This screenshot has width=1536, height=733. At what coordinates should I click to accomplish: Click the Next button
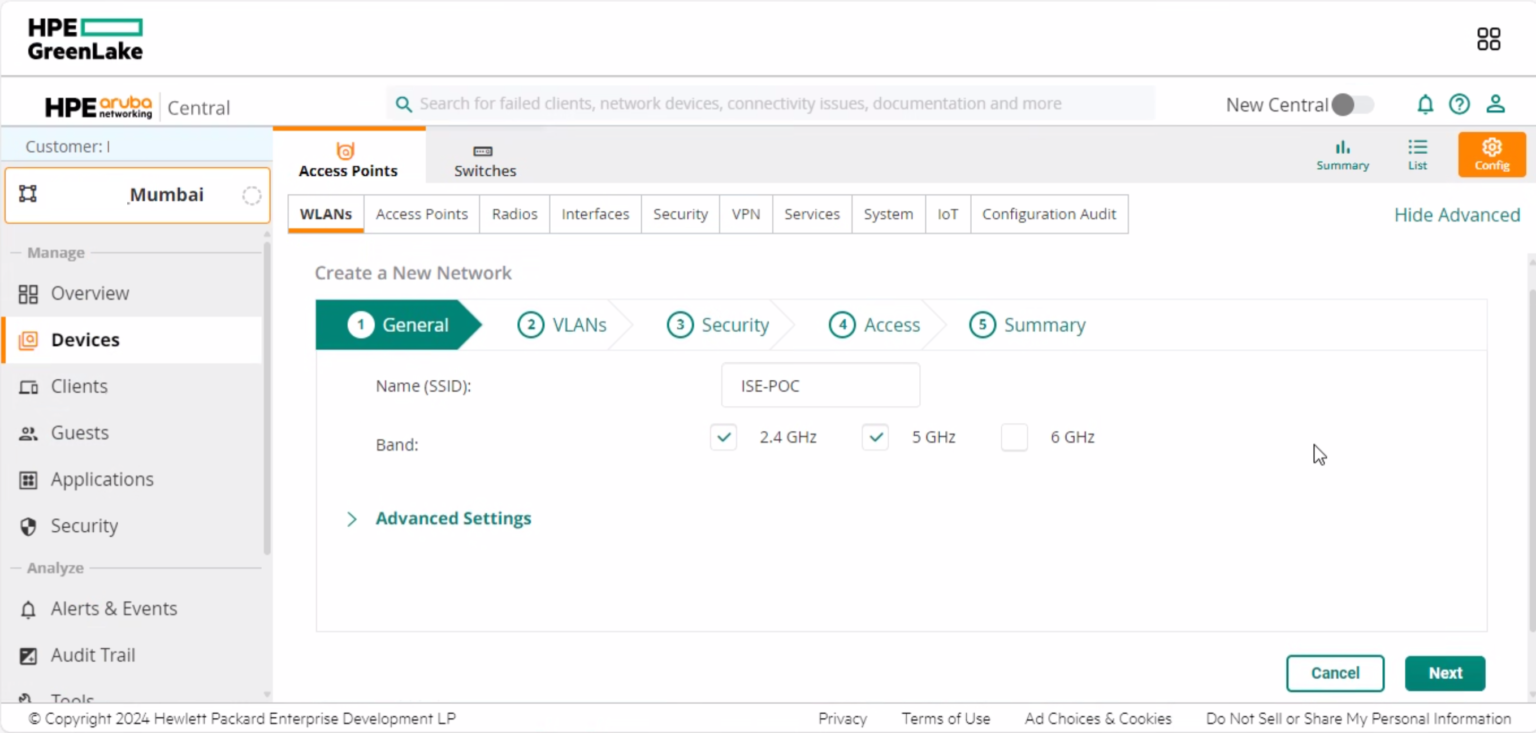click(x=1444, y=673)
